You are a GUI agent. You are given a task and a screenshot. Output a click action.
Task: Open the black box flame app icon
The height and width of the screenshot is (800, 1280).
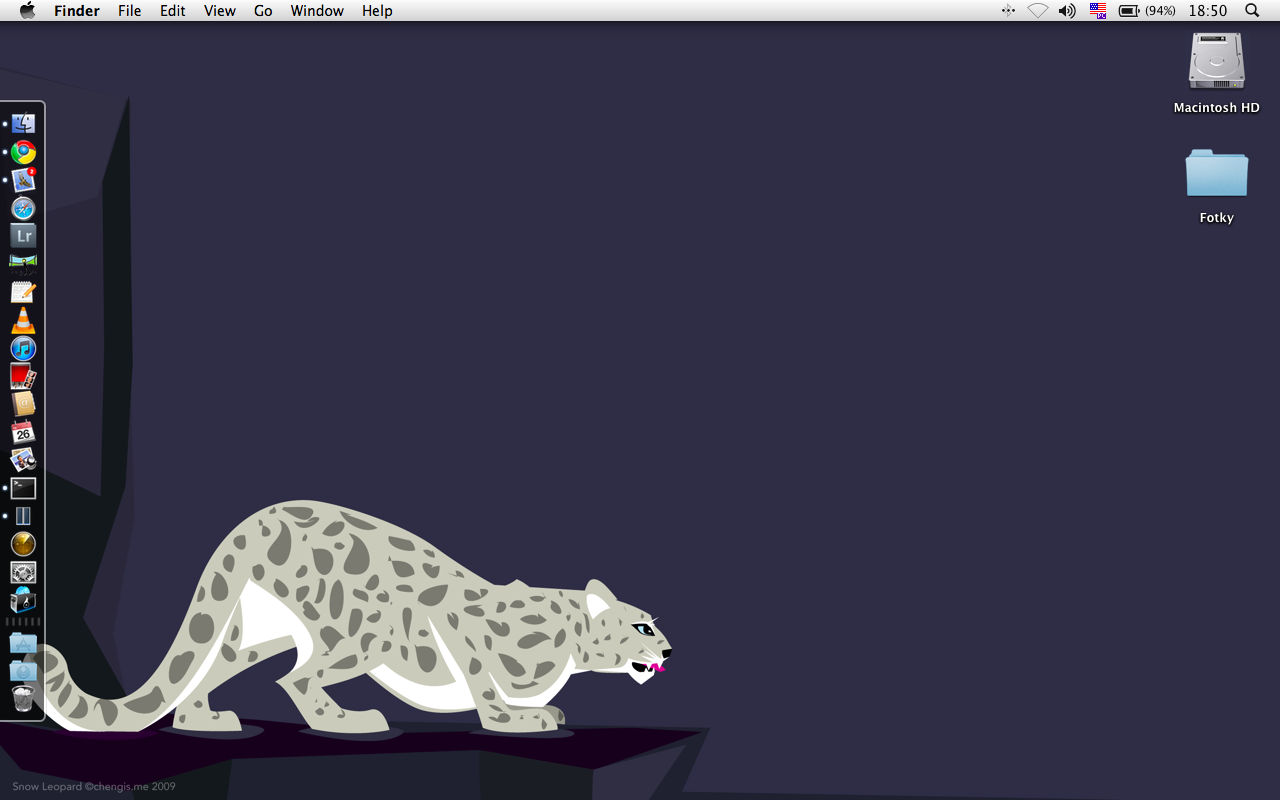(x=23, y=600)
